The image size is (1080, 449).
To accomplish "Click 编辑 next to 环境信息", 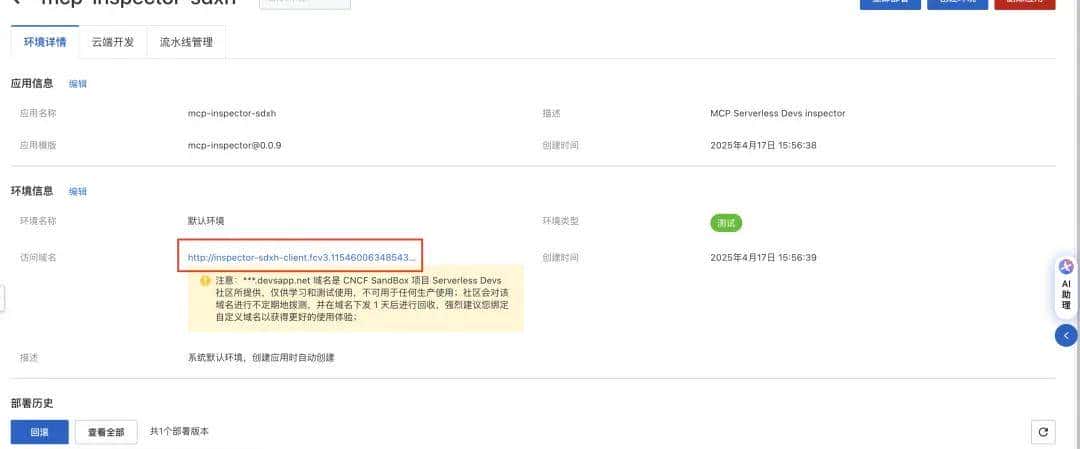I will 78,191.
